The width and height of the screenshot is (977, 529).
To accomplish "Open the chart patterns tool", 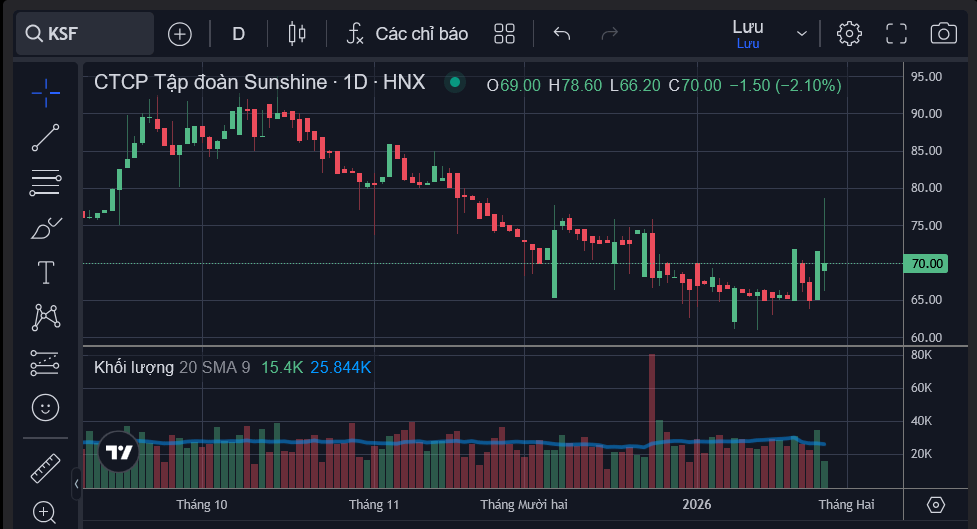I will 45,317.
